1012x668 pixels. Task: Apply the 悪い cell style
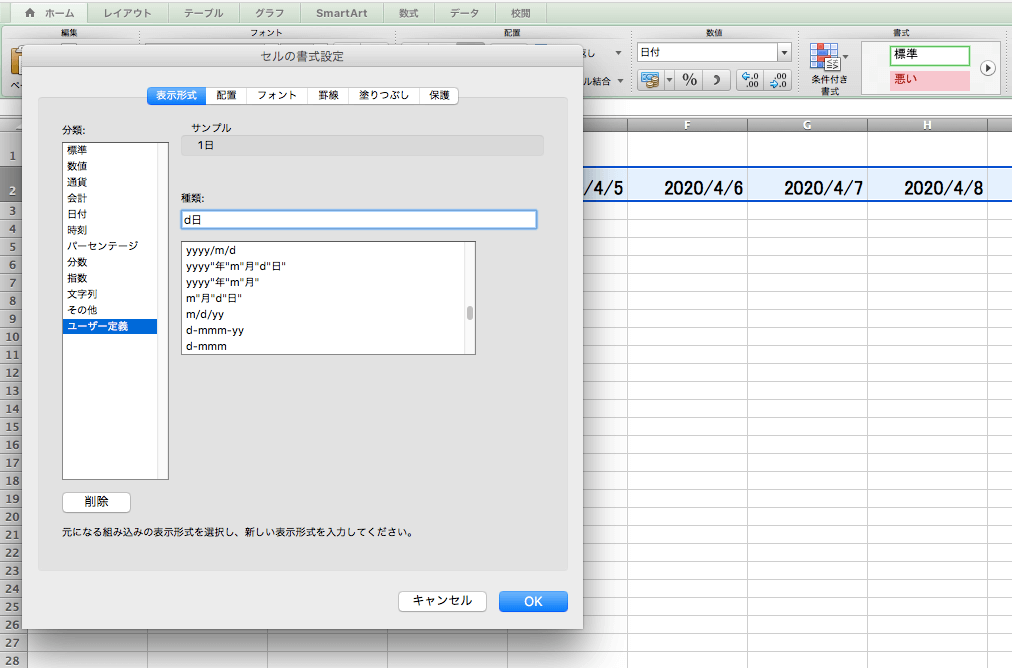point(930,80)
